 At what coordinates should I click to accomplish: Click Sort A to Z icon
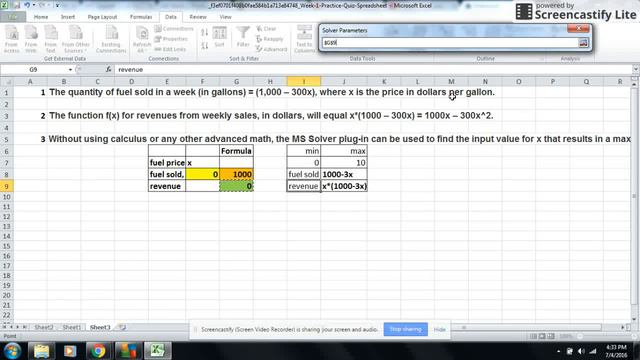(x=204, y=32)
